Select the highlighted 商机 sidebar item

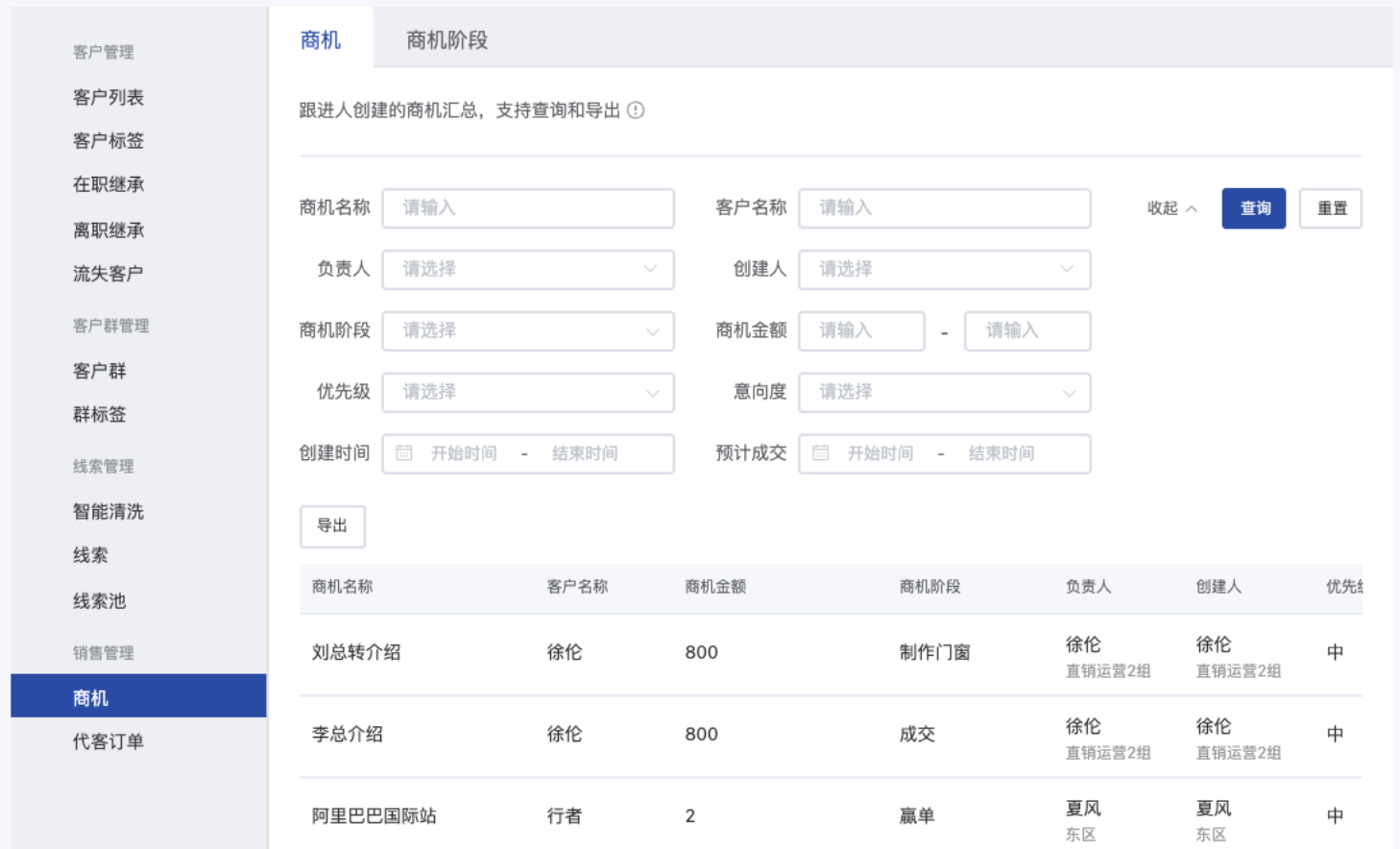point(138,696)
